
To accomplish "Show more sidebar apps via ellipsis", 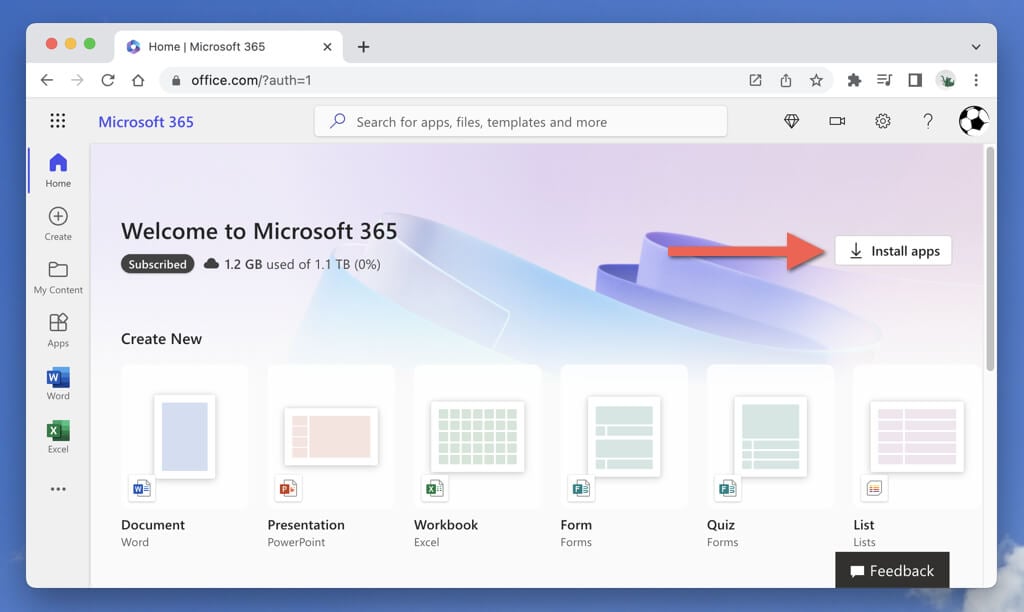I will click(x=58, y=489).
